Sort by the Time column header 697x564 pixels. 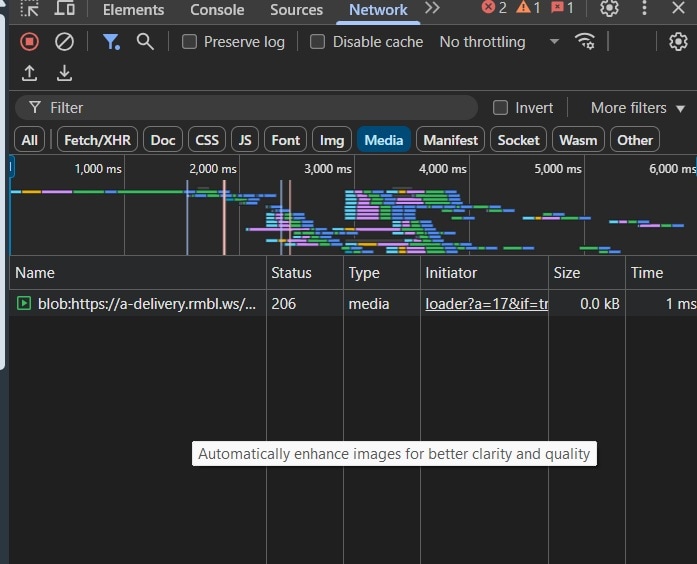click(661, 272)
